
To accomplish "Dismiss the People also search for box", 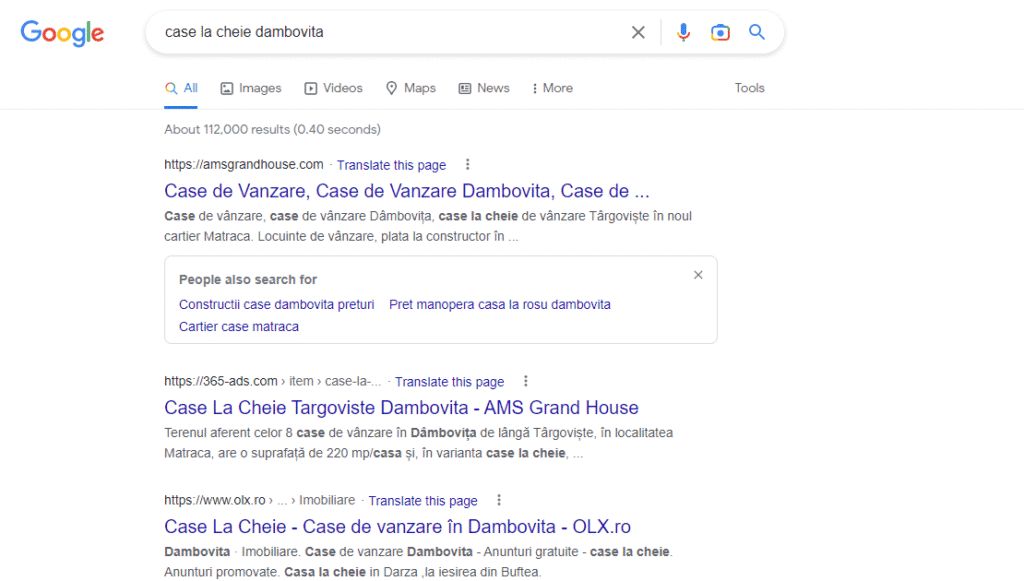I will click(698, 274).
